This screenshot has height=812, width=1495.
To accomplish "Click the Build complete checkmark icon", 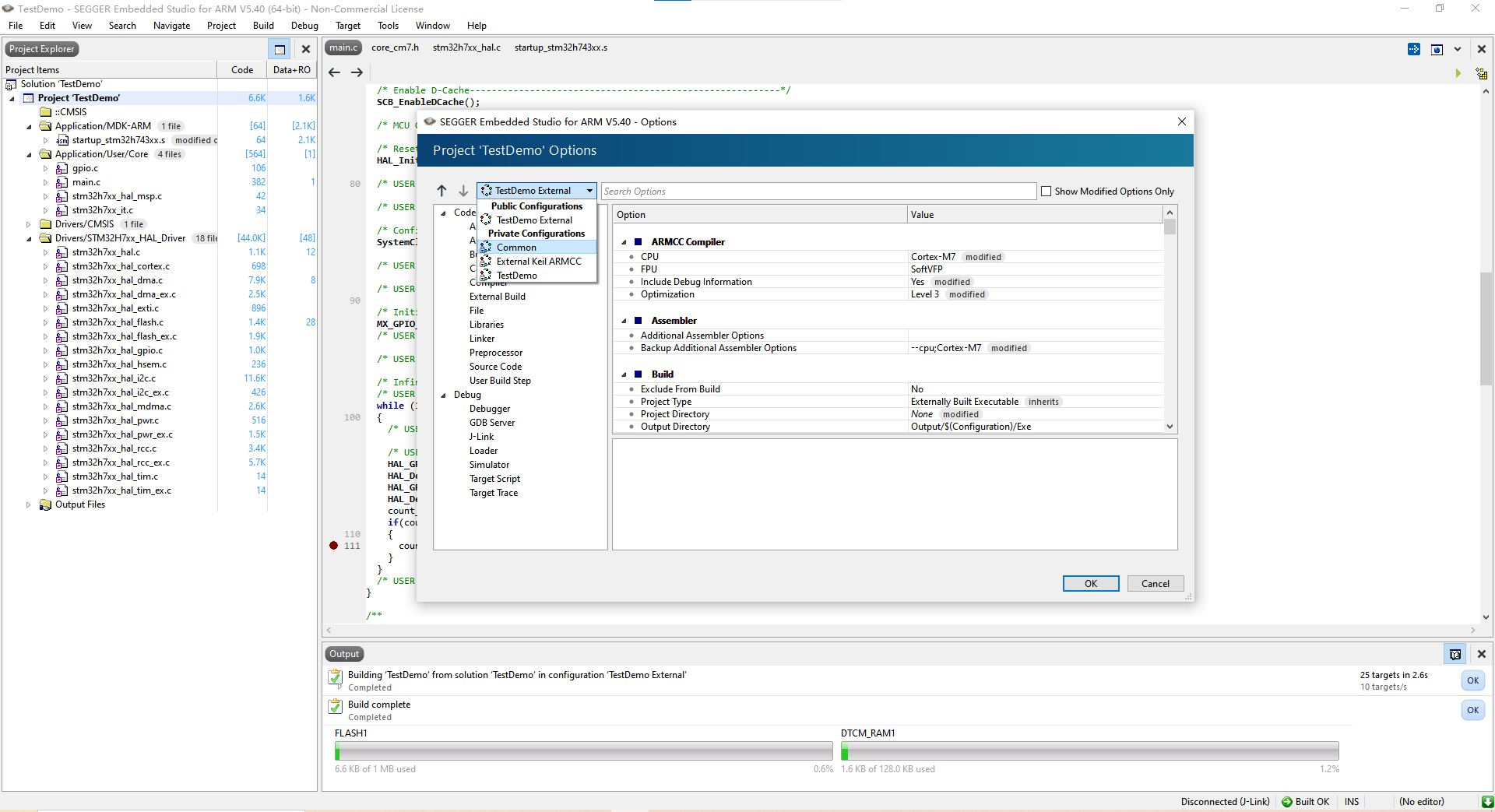I will pyautogui.click(x=336, y=707).
